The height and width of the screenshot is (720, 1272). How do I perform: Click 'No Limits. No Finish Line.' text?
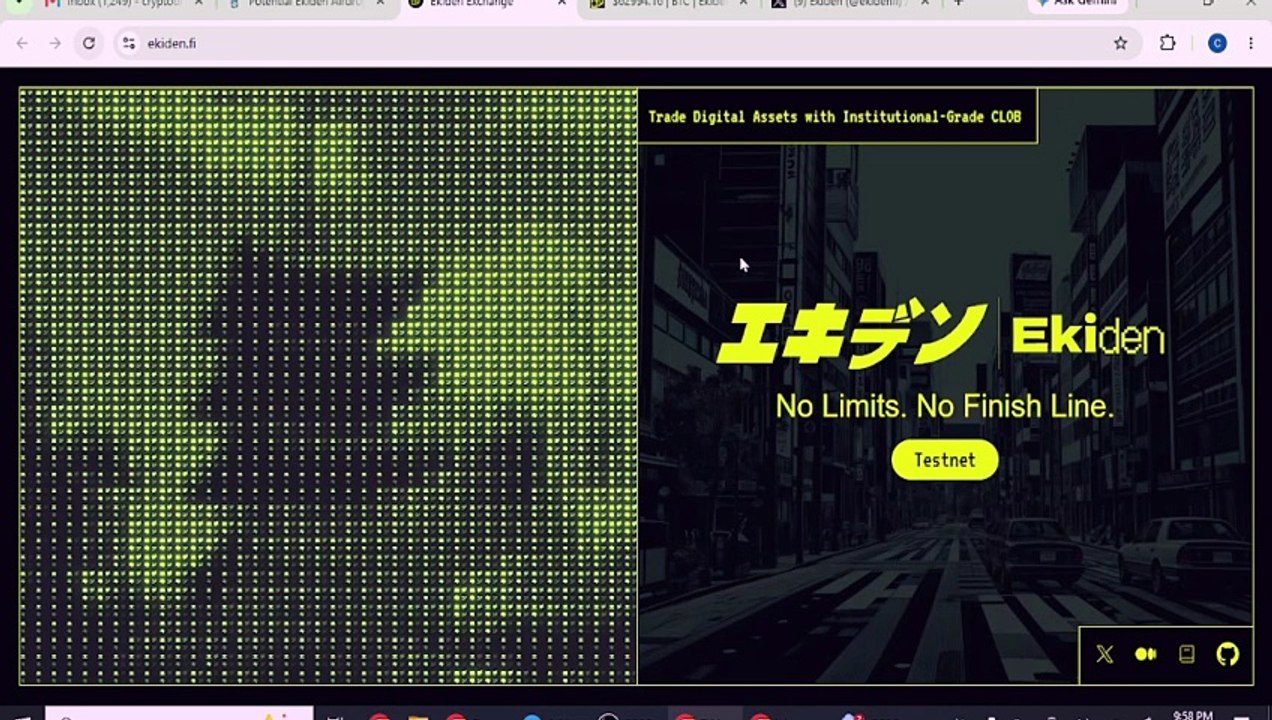[x=945, y=406]
